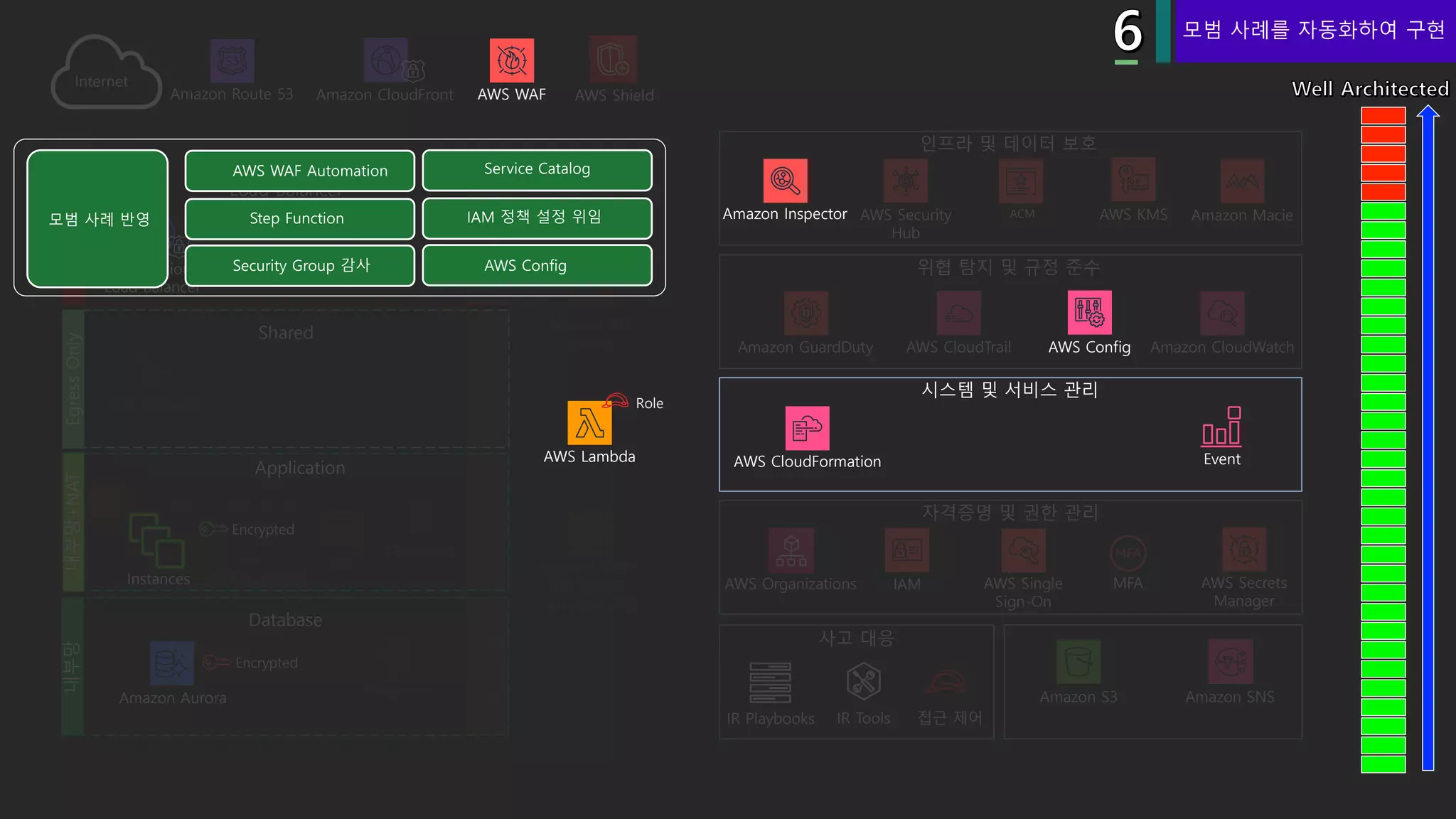Select the AWS WAF Automation box

coord(300,171)
